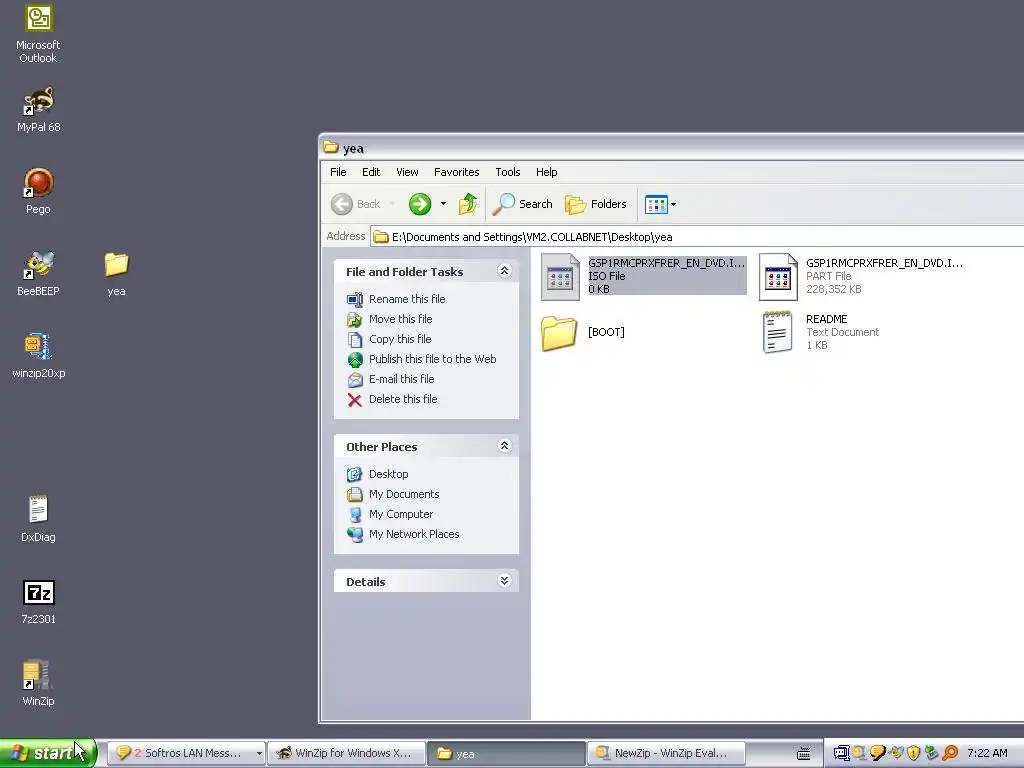Viewport: 1024px width, 768px height.
Task: Click the Search toolbar button
Action: 522,204
